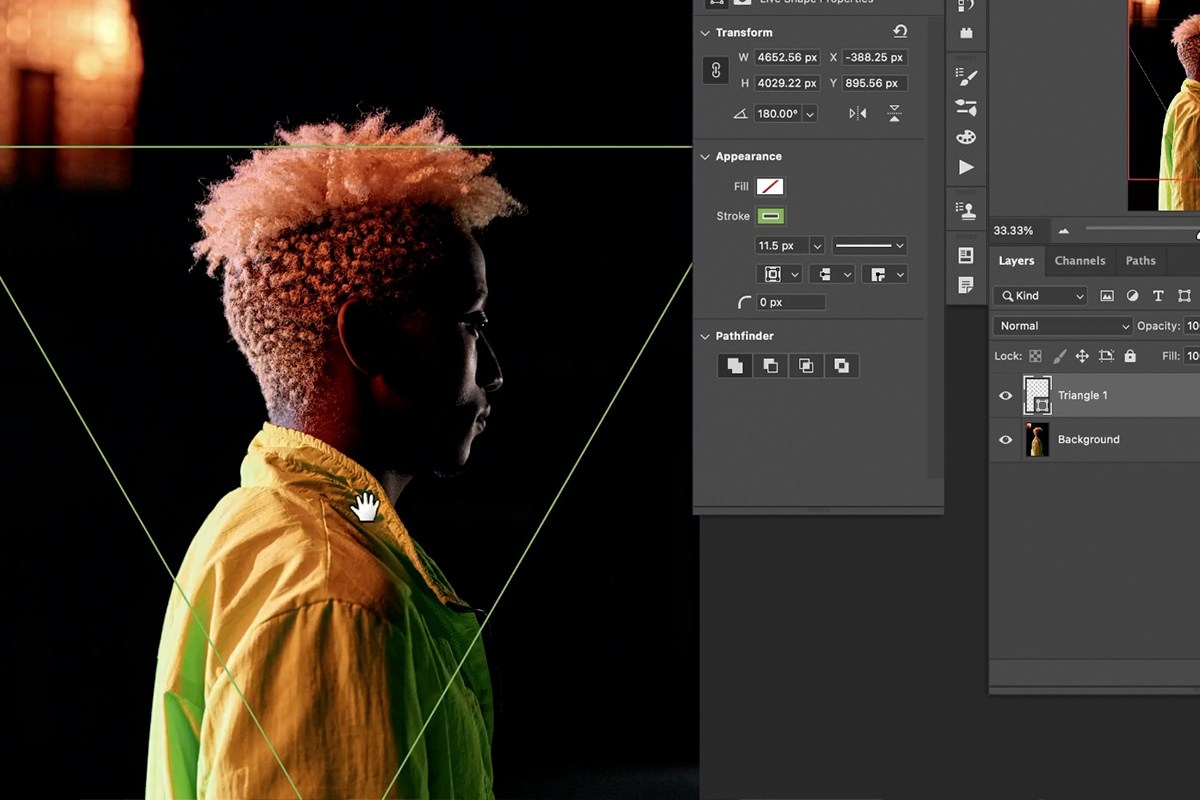Click Pathfinder intersect shape areas button
1200x800 pixels.
click(806, 366)
